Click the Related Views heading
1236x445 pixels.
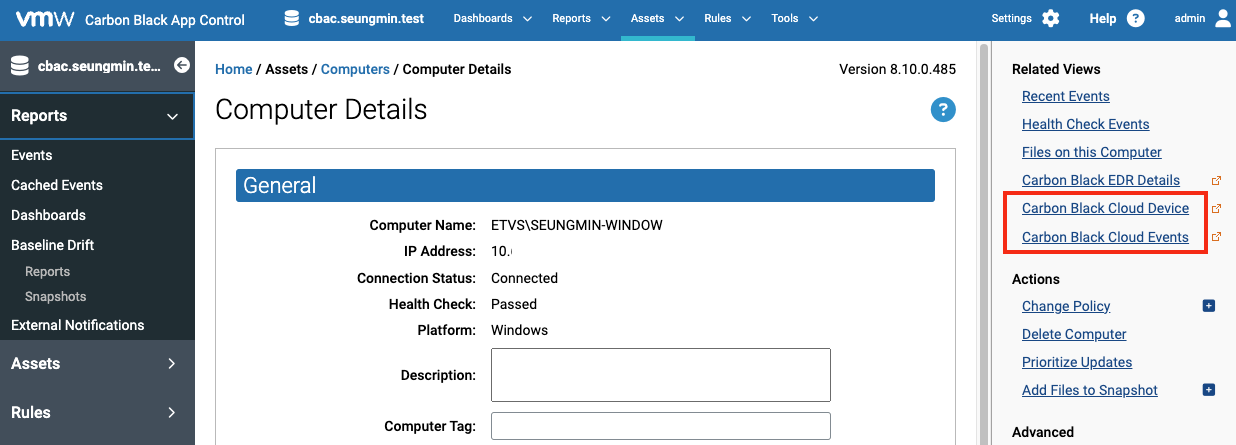coord(1056,69)
